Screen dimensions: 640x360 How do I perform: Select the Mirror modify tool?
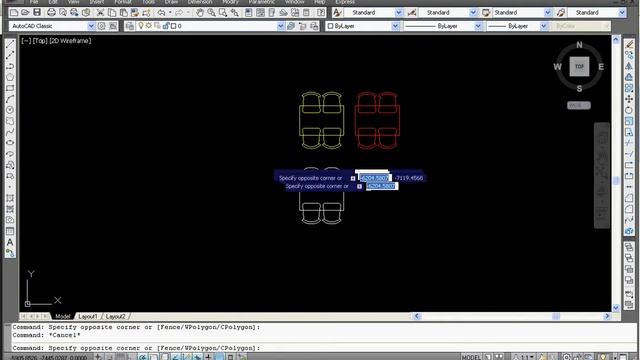pos(629,66)
